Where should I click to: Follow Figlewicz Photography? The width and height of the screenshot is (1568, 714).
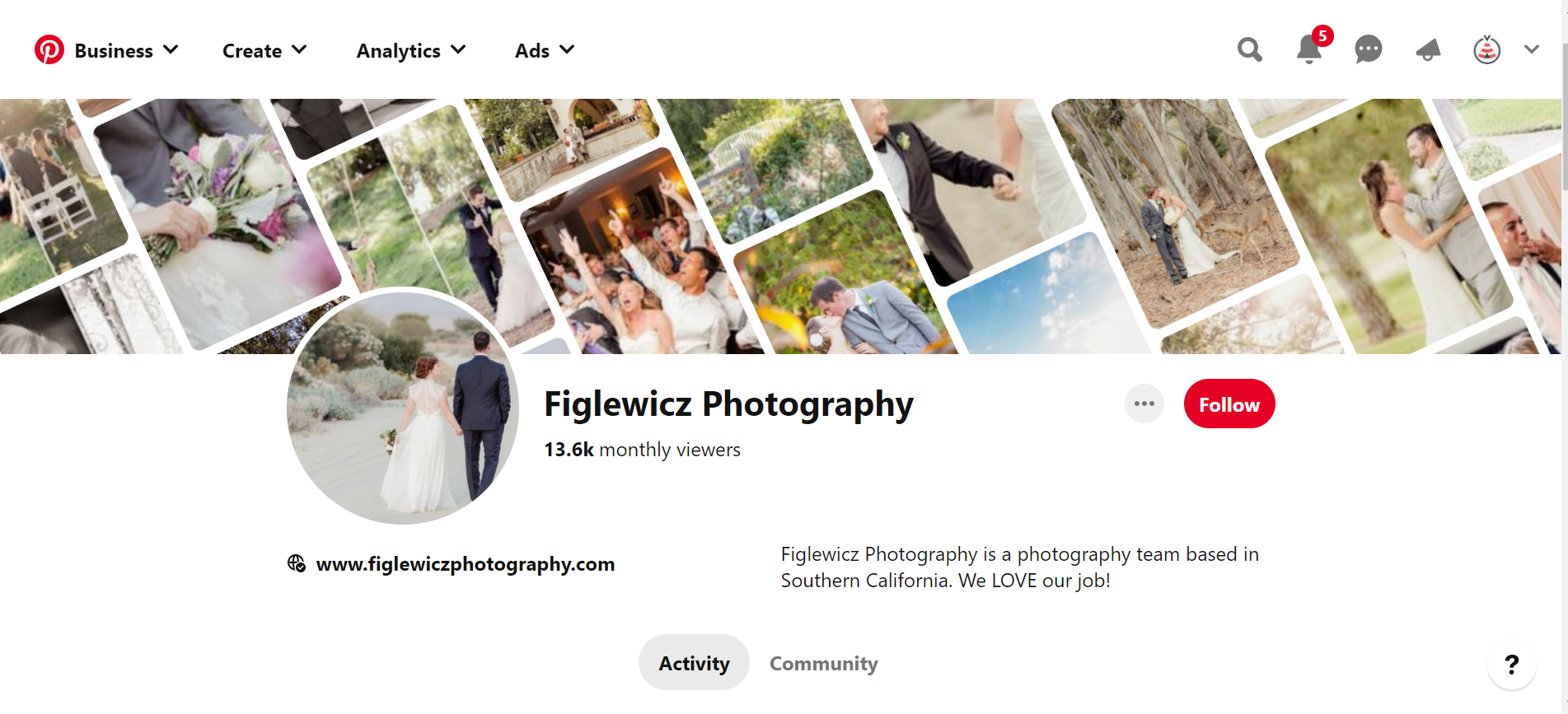1229,404
